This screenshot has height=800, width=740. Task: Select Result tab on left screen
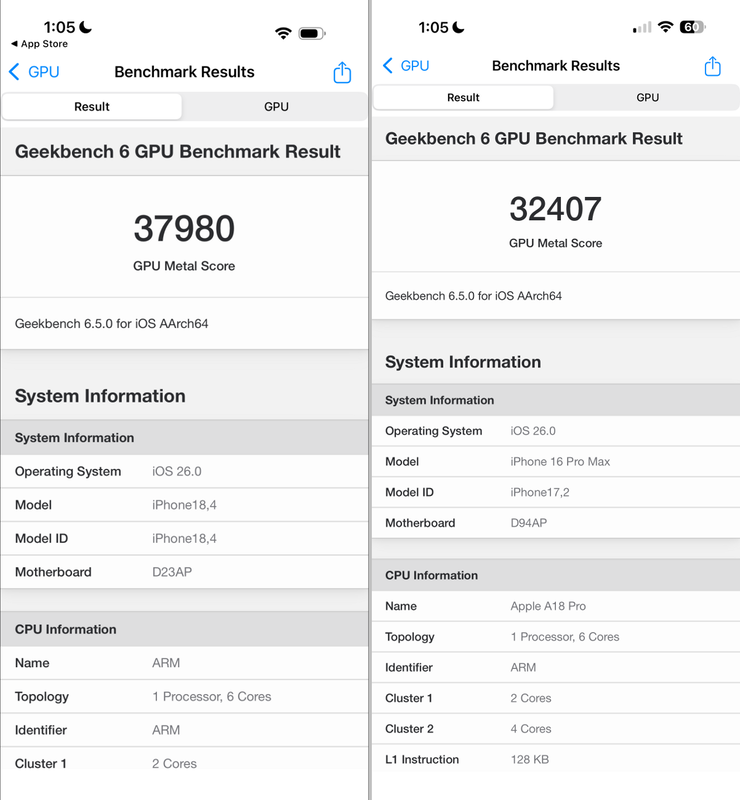92,107
